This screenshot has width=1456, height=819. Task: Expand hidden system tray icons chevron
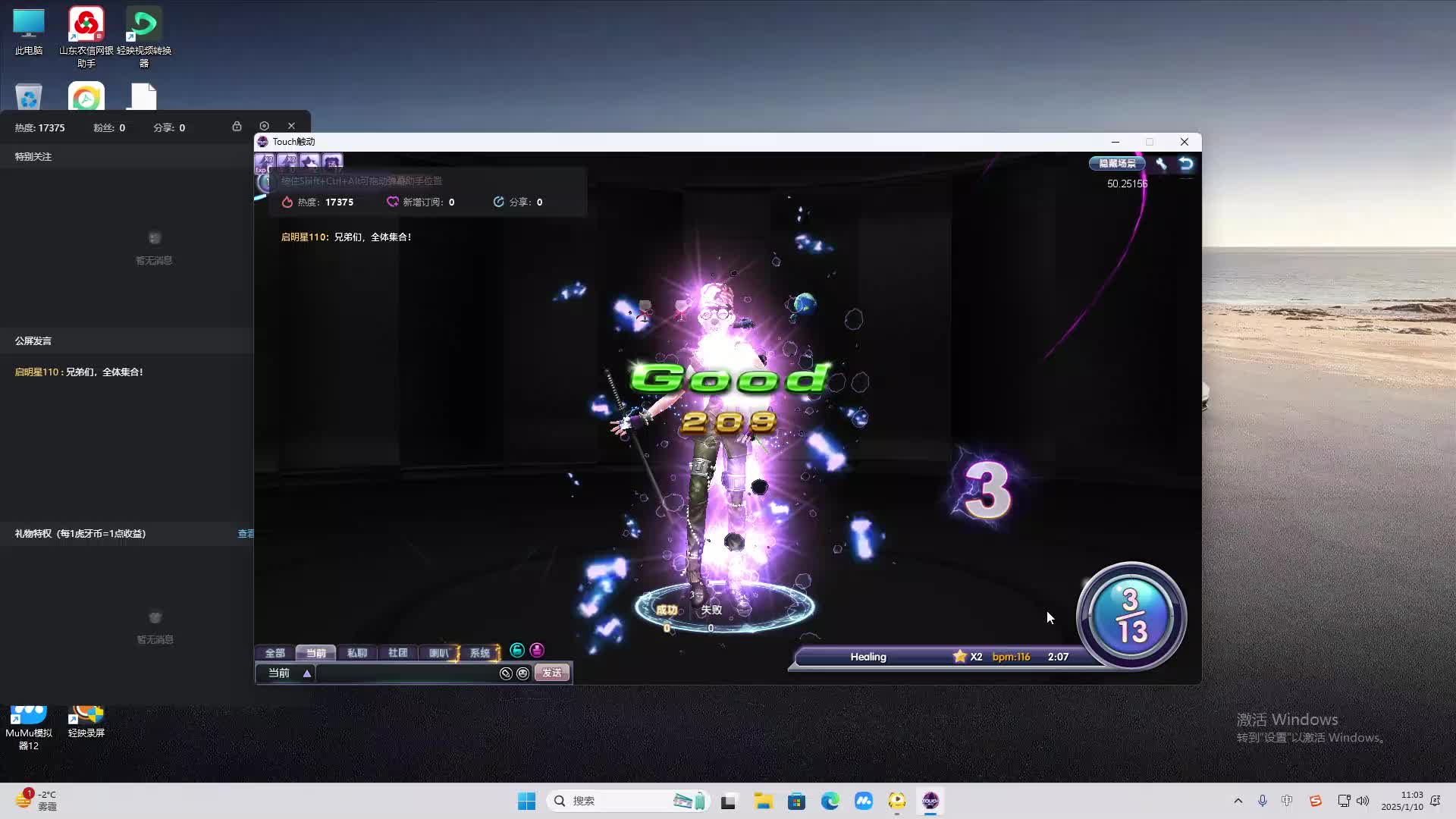[x=1238, y=801]
